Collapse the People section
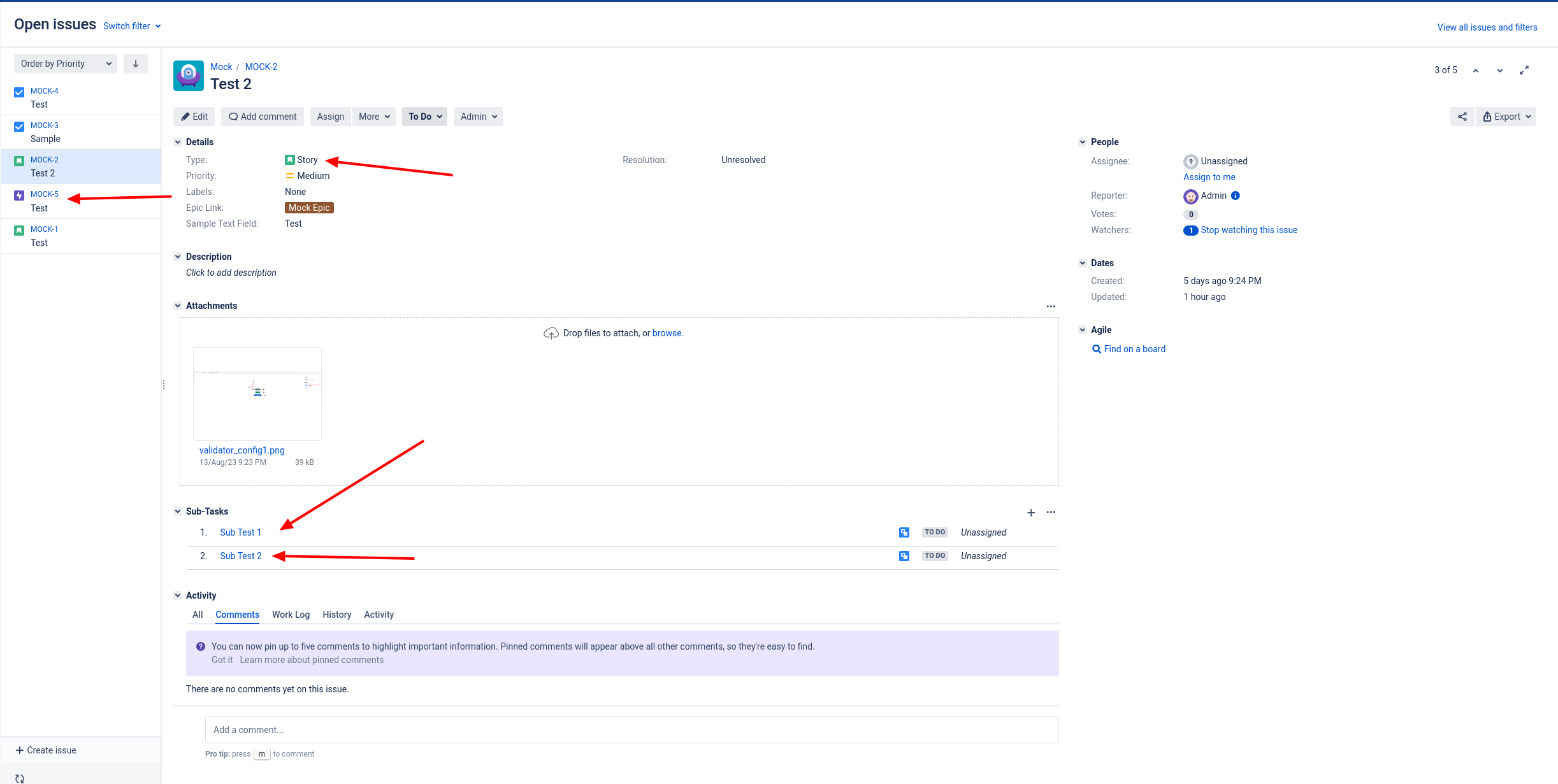 (1083, 142)
